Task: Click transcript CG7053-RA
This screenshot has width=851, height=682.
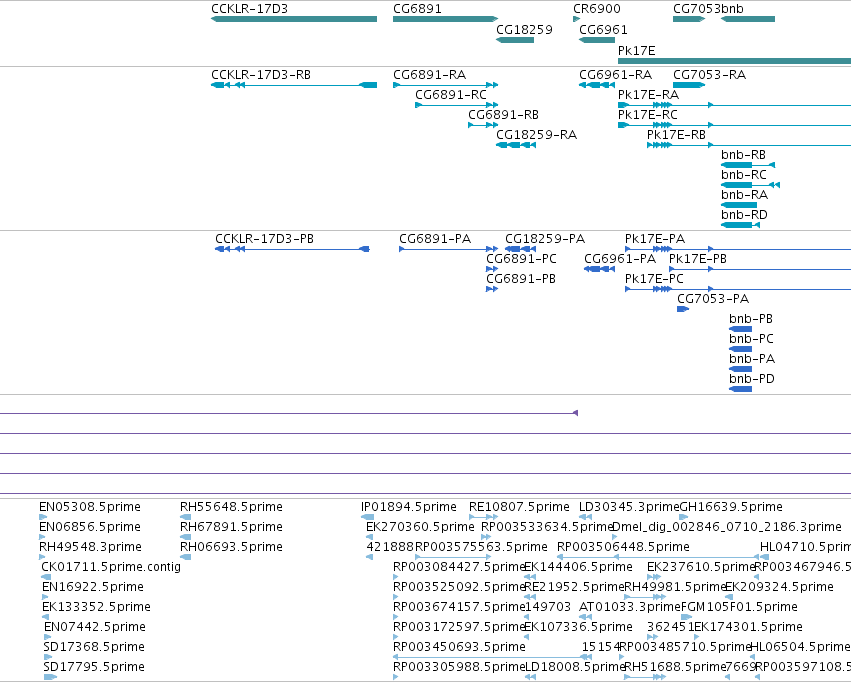Action: point(689,85)
